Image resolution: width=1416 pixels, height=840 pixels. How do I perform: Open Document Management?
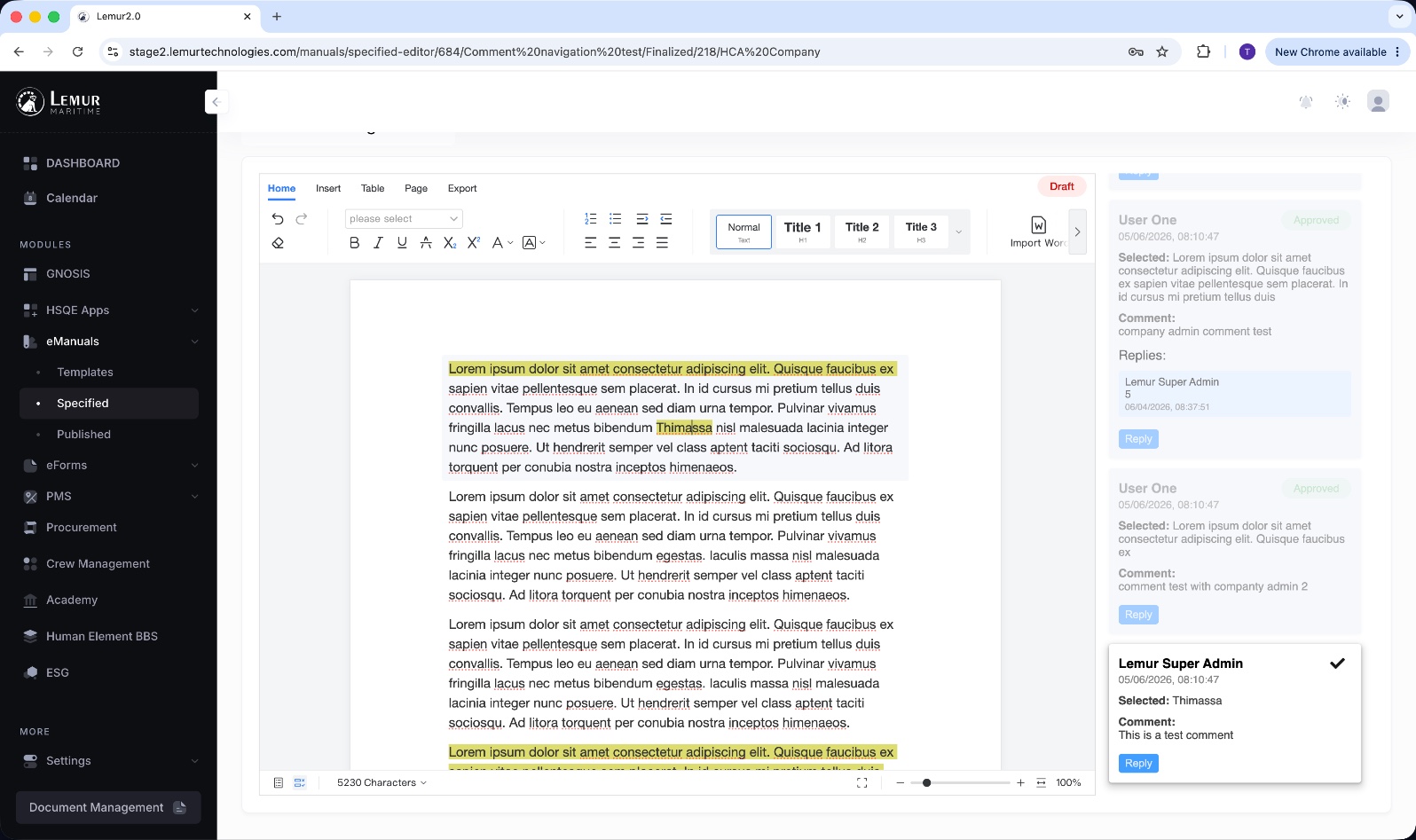click(x=108, y=807)
